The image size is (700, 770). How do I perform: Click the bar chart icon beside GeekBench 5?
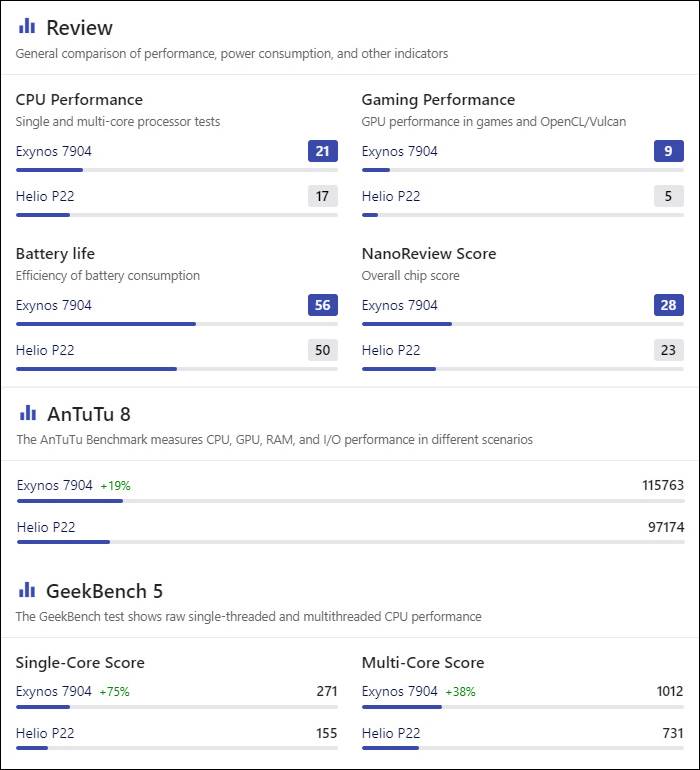[27, 590]
